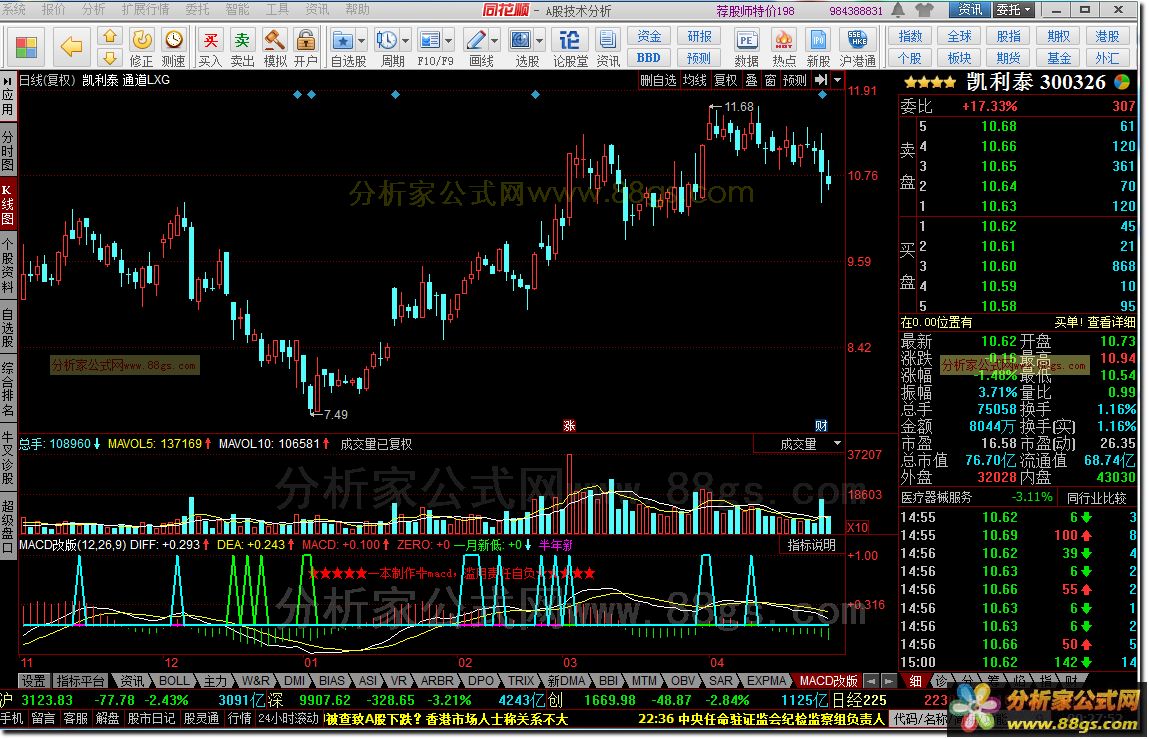The height and width of the screenshot is (739, 1149).
Task: Toggle 预测 forecast above chart
Action: 794,80
